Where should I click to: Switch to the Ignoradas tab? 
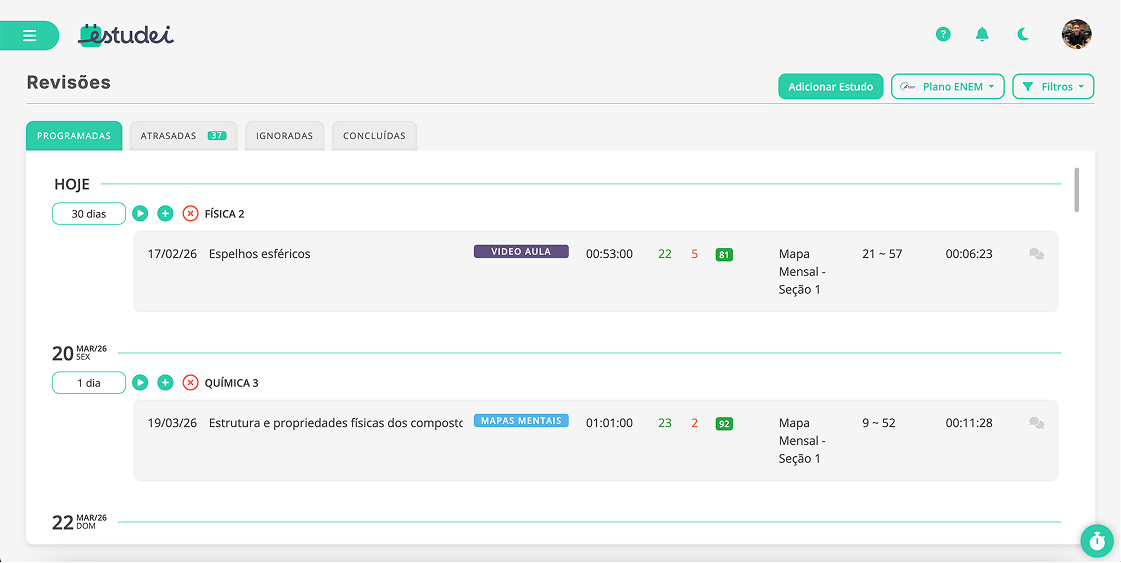pyautogui.click(x=285, y=136)
